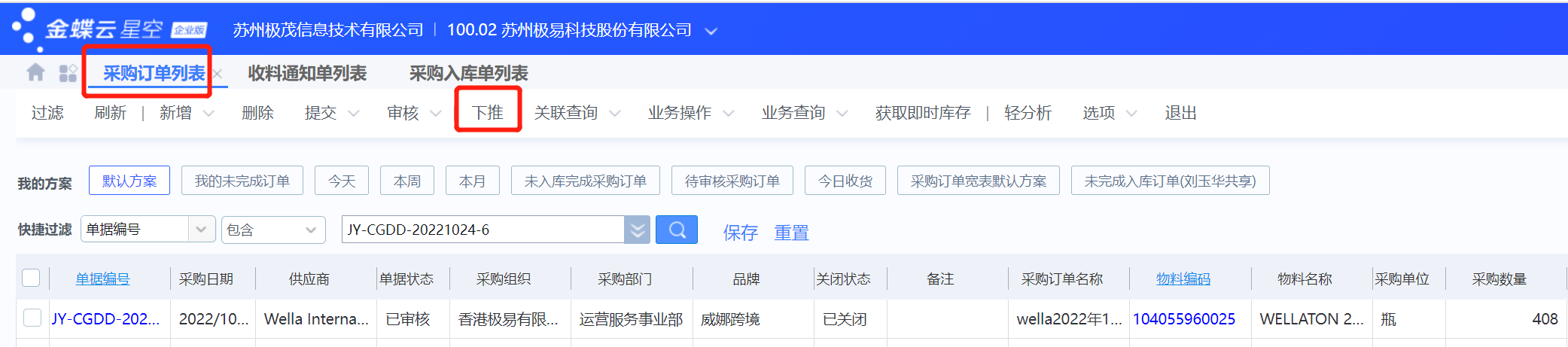Click 单据状态 column header
Screen dimensions: 1568x347
click(406, 279)
